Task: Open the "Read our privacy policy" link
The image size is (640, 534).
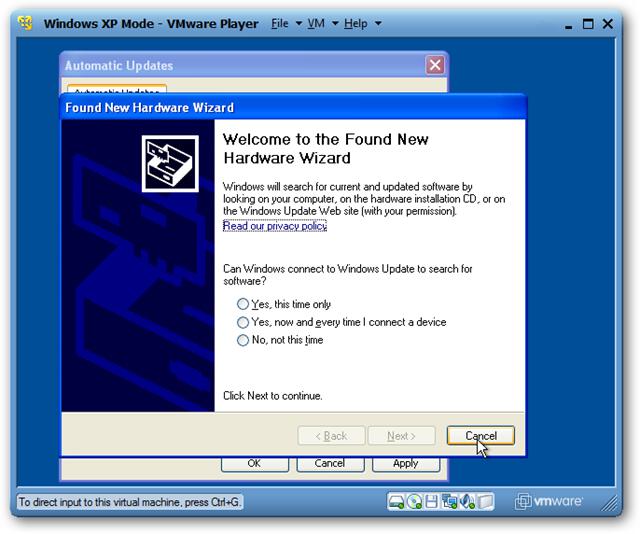Action: (x=275, y=226)
